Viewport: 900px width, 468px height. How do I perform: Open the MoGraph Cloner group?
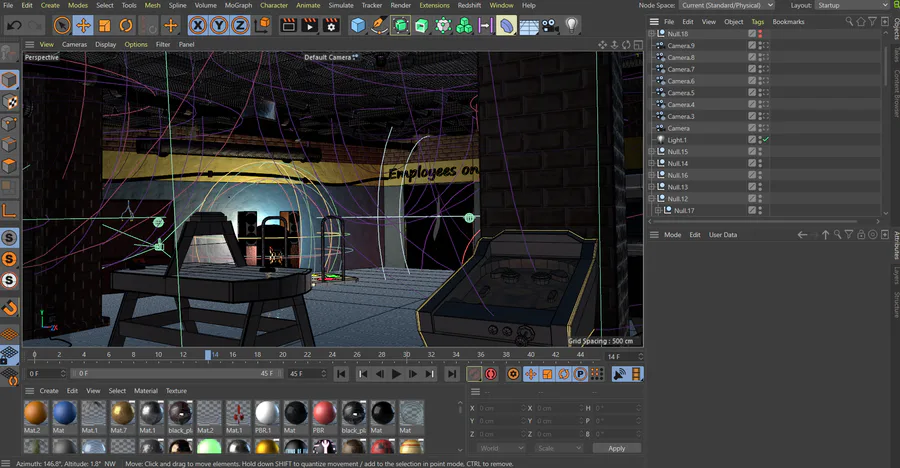click(x=464, y=25)
